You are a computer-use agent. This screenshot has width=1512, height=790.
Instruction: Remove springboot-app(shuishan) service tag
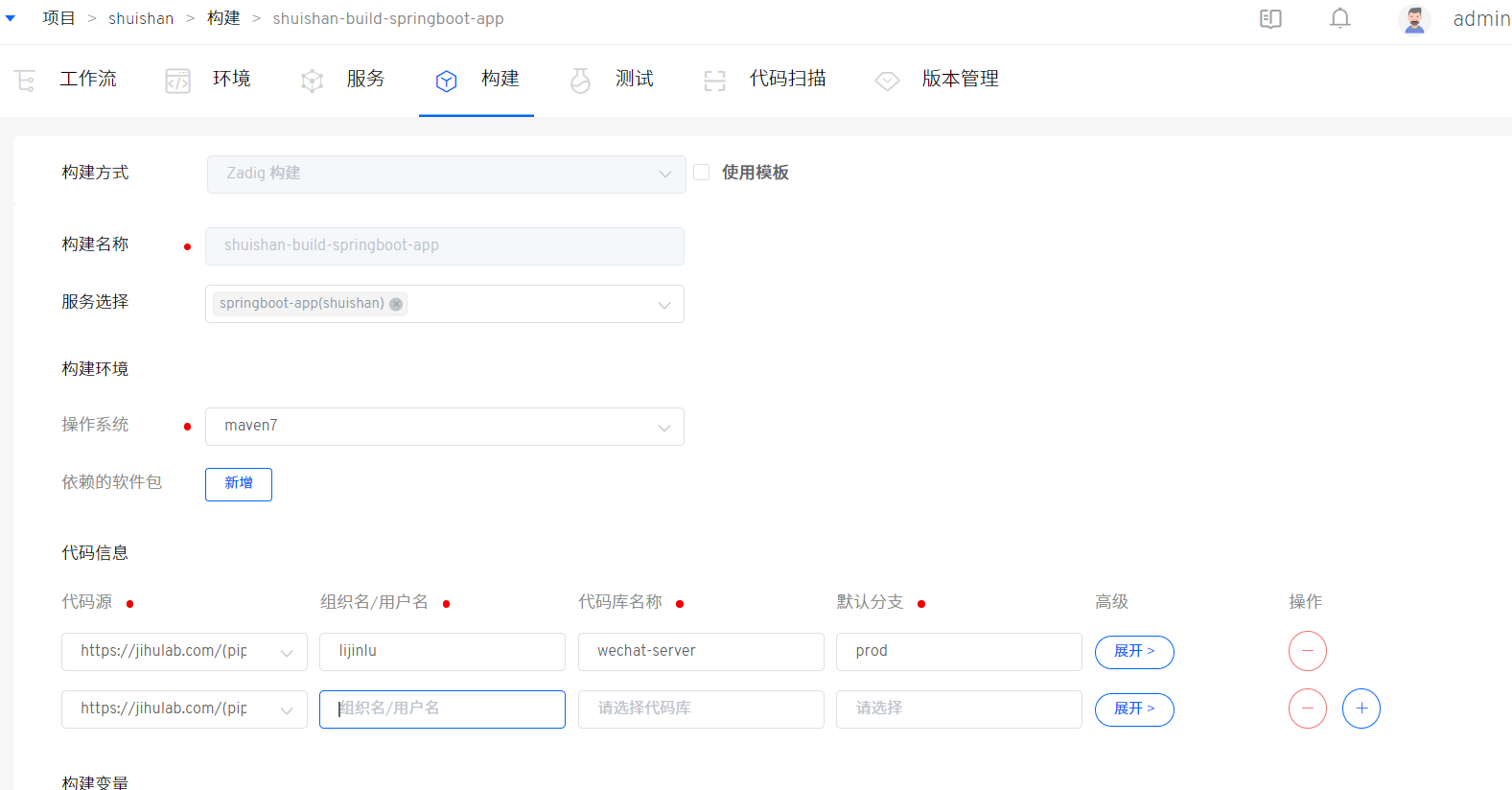pos(396,304)
